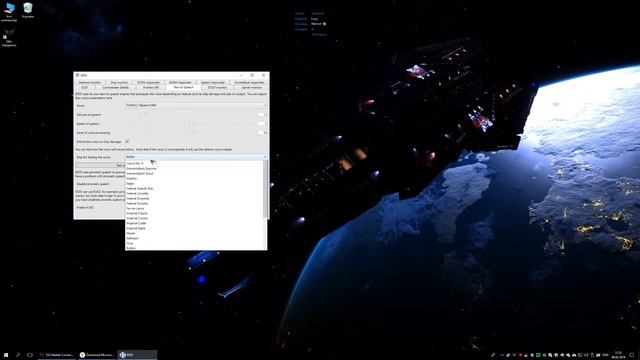640x360 pixels.
Task: Toggle Distort the voice on ship damage
Action: tap(127, 141)
